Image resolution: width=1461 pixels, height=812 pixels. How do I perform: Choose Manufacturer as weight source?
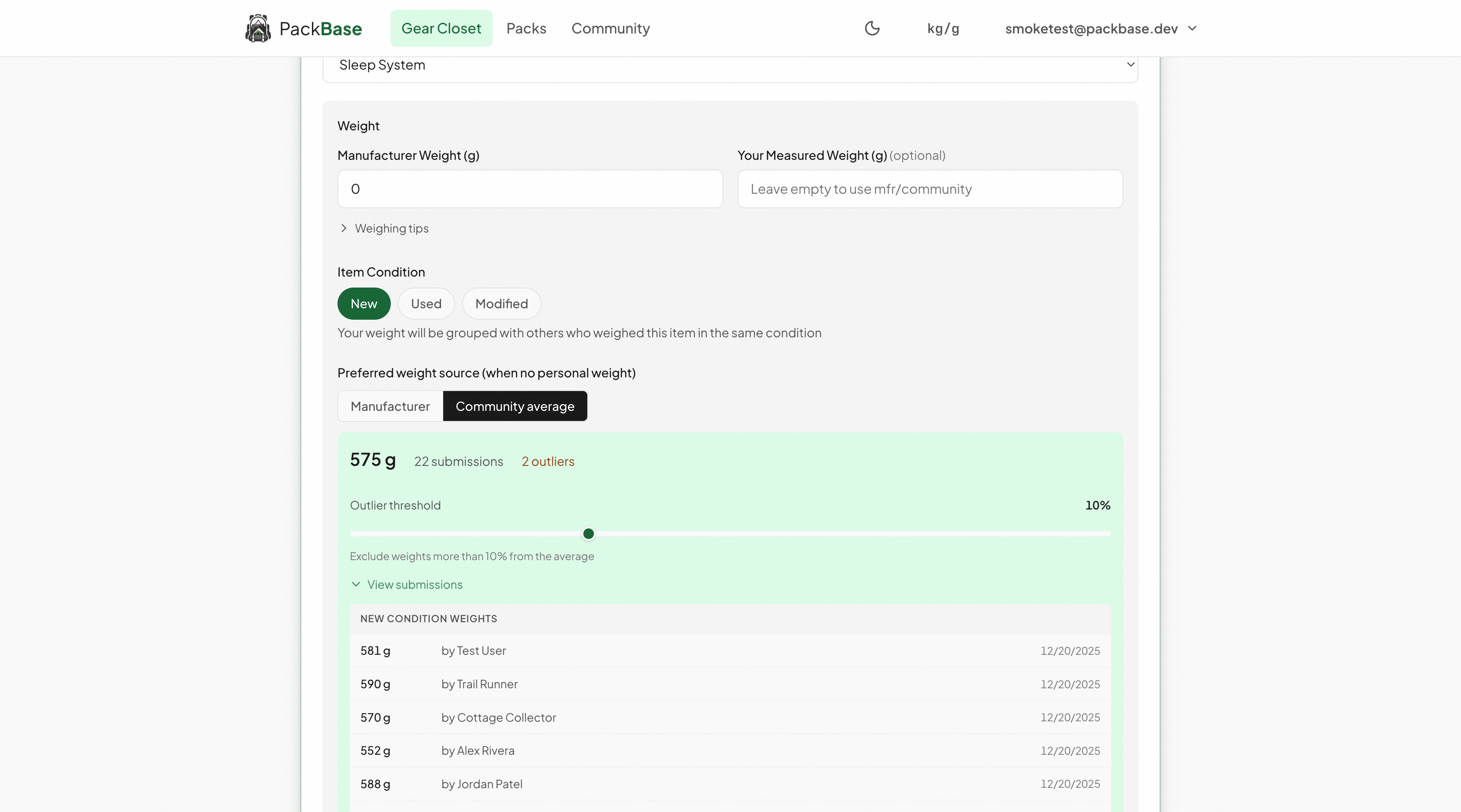(x=390, y=406)
